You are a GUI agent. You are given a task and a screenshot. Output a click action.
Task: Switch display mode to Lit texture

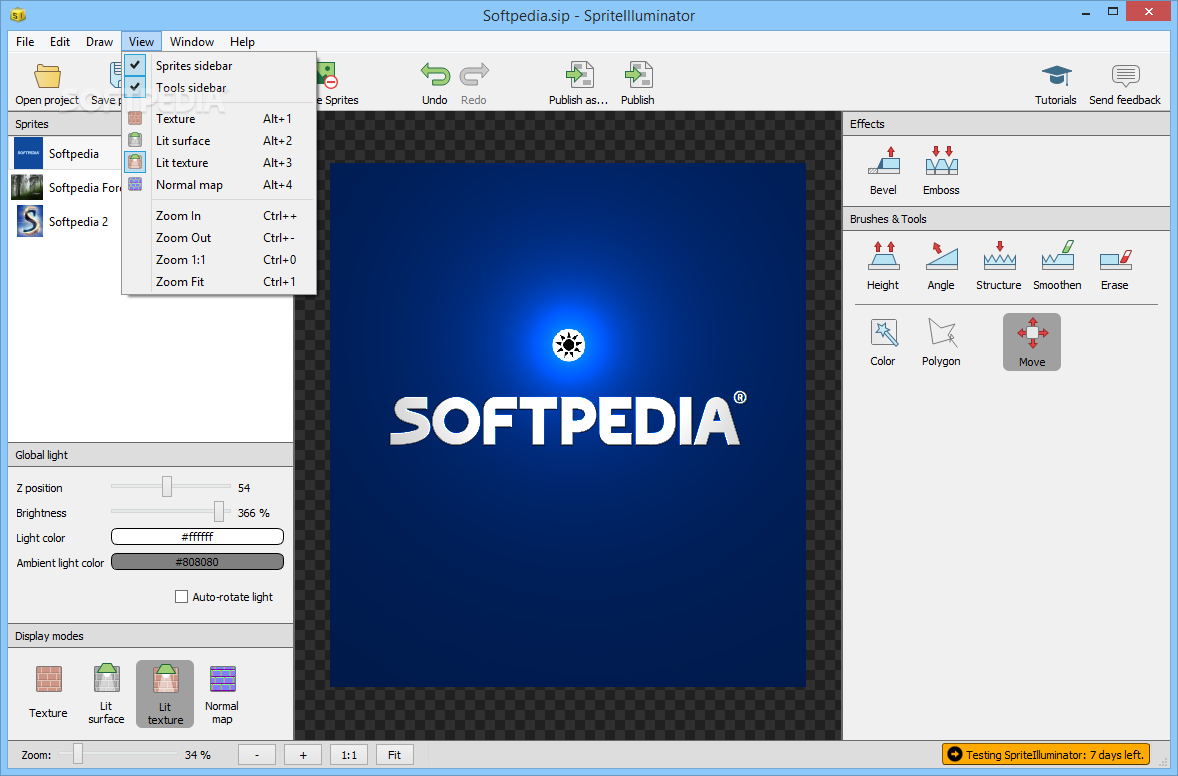[165, 694]
